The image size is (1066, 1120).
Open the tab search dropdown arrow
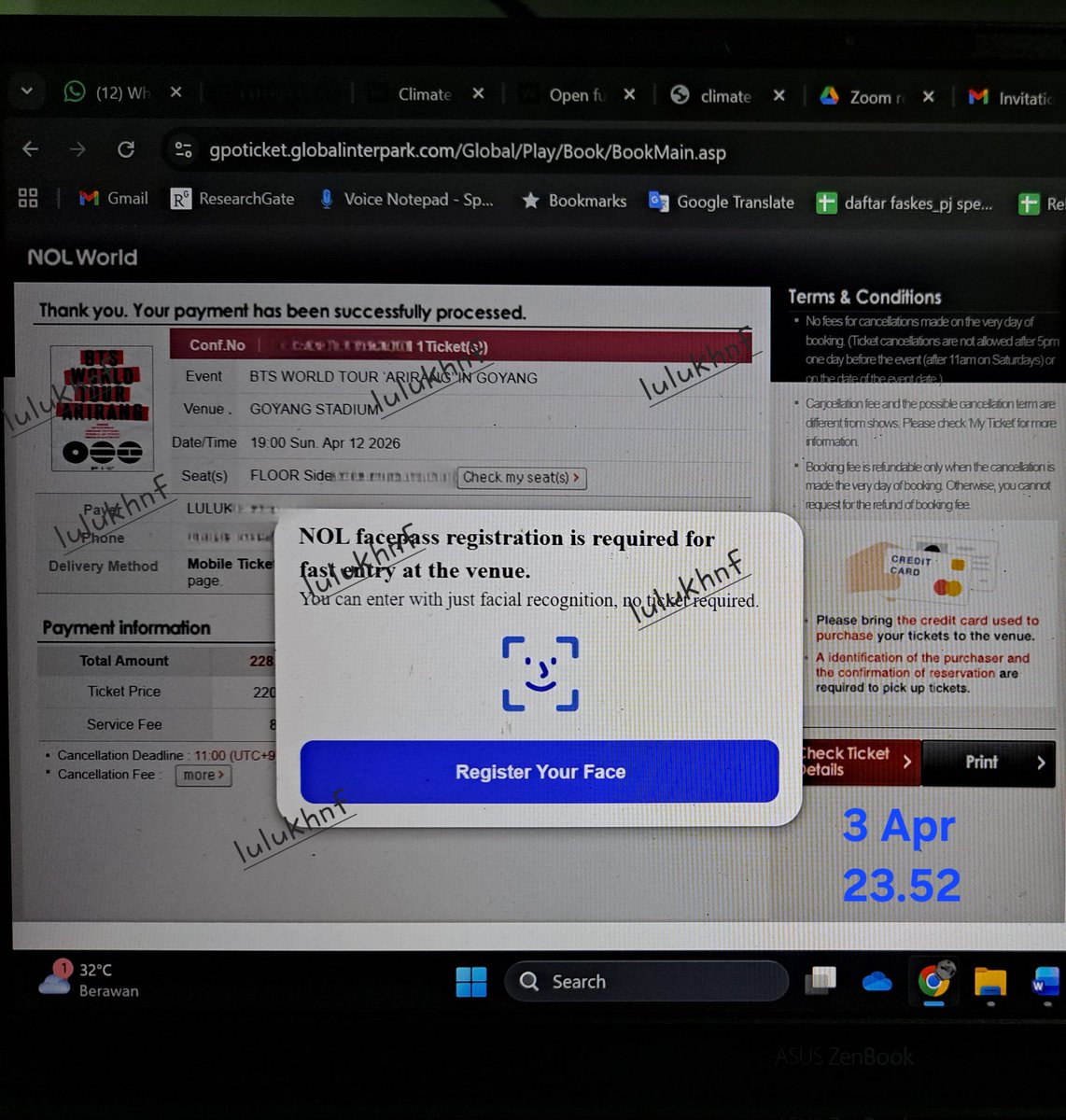pyautogui.click(x=27, y=91)
